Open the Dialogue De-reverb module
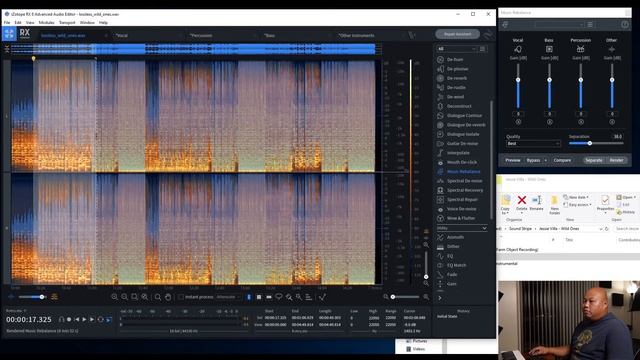The image size is (640, 360). tap(466, 125)
